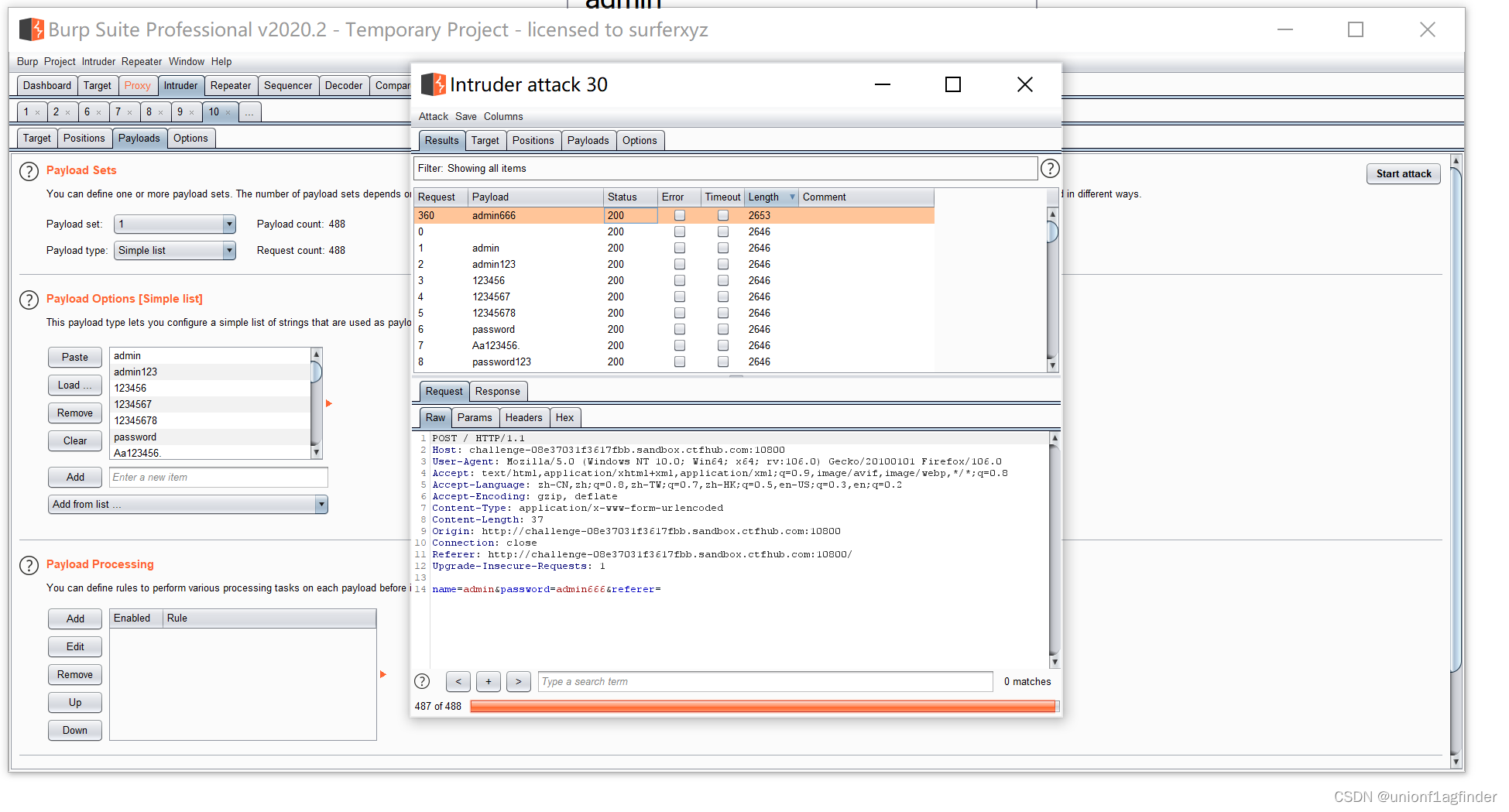The image size is (1509, 812).
Task: Open help for Payload Sets section
Action: pos(29,172)
